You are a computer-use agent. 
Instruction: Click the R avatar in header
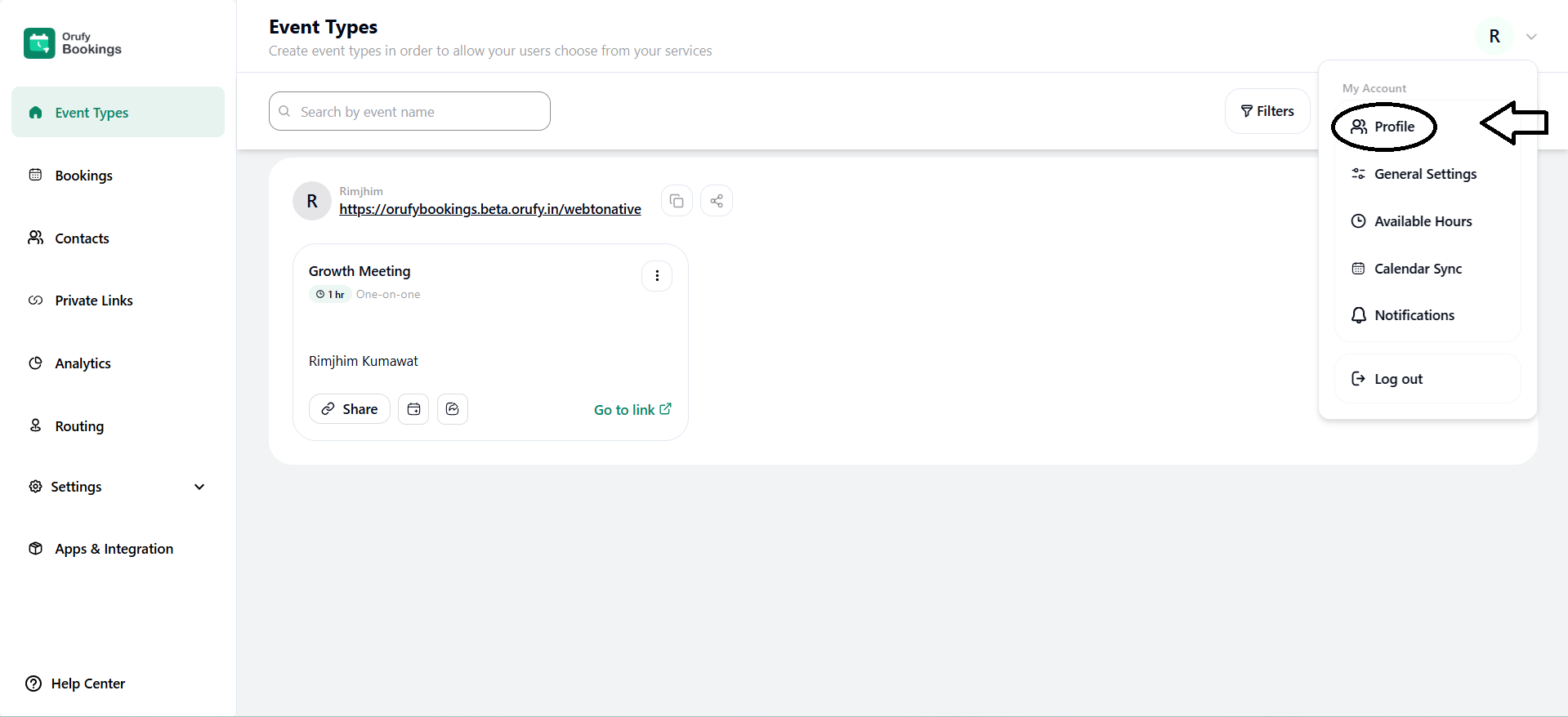[x=1494, y=37]
